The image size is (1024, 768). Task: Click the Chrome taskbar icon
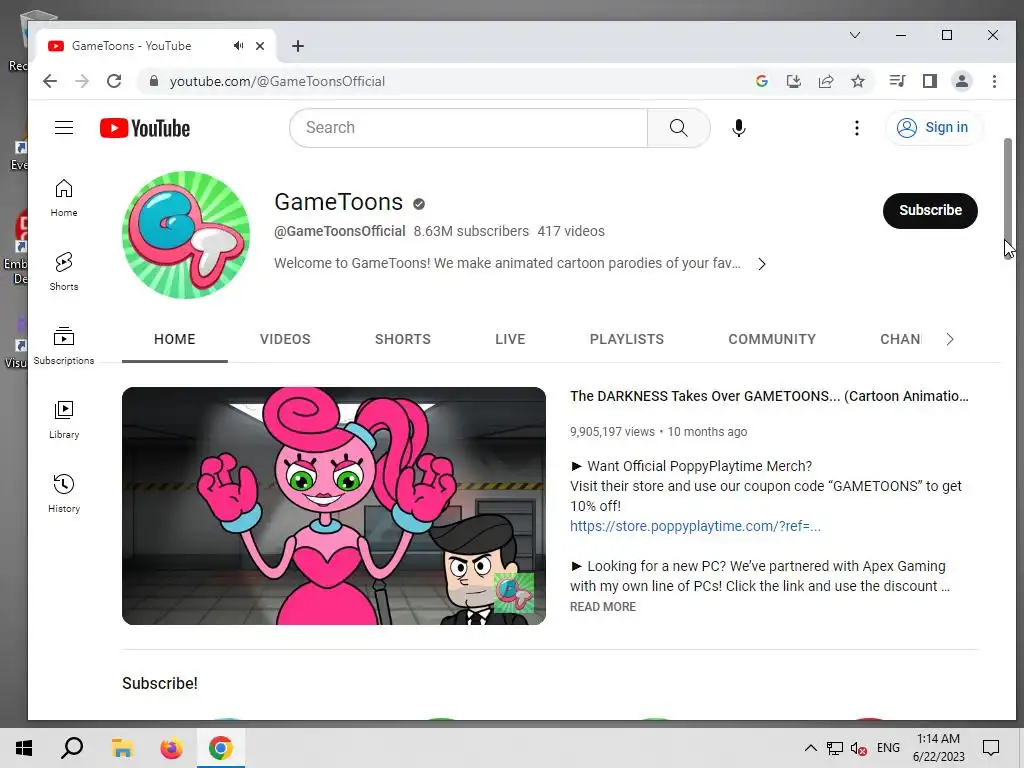pos(221,748)
